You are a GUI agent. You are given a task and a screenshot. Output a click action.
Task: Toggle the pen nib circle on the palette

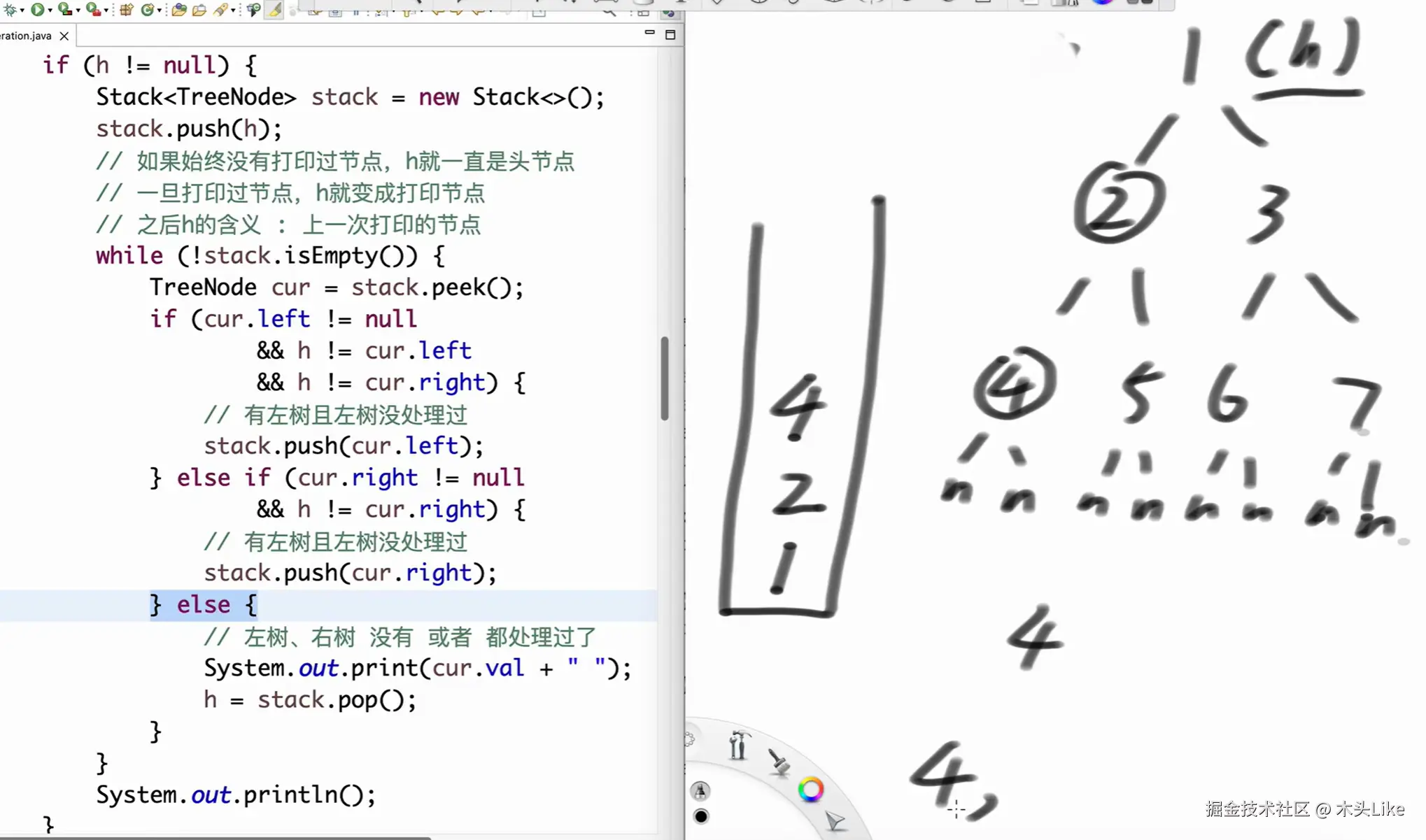pos(700,792)
